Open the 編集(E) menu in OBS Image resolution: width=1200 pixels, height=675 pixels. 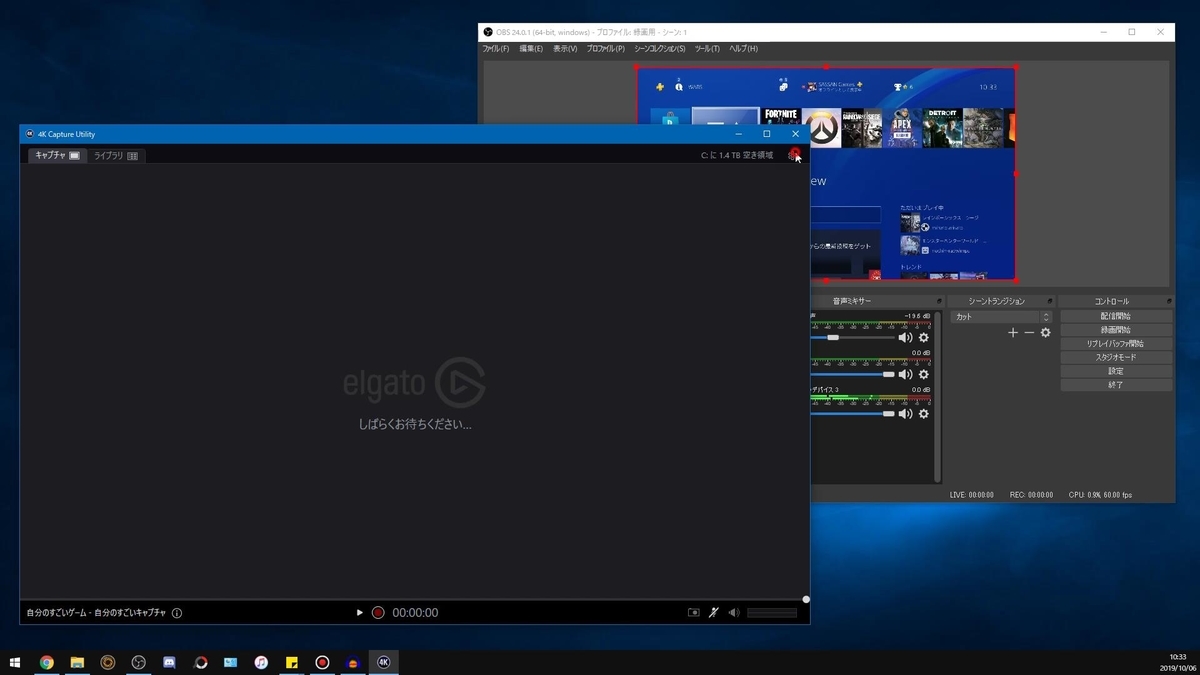pyautogui.click(x=531, y=49)
